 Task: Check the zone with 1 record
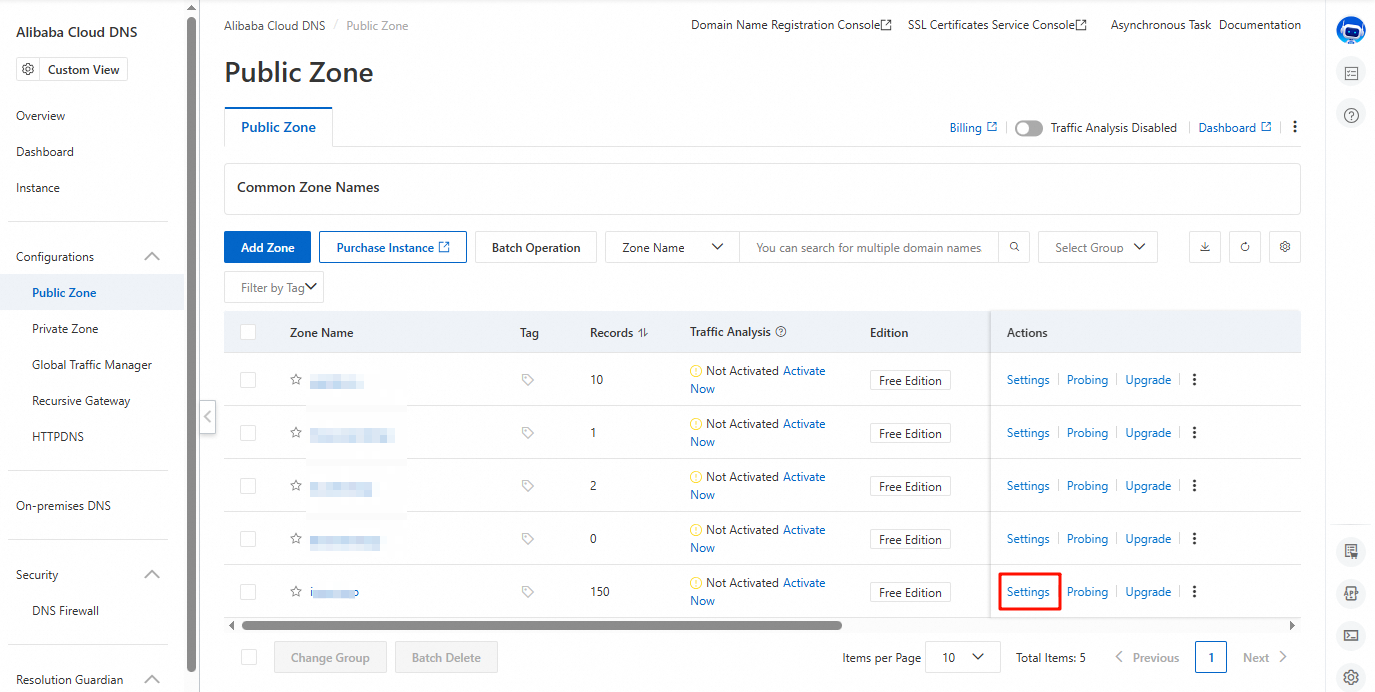pyautogui.click(x=248, y=433)
